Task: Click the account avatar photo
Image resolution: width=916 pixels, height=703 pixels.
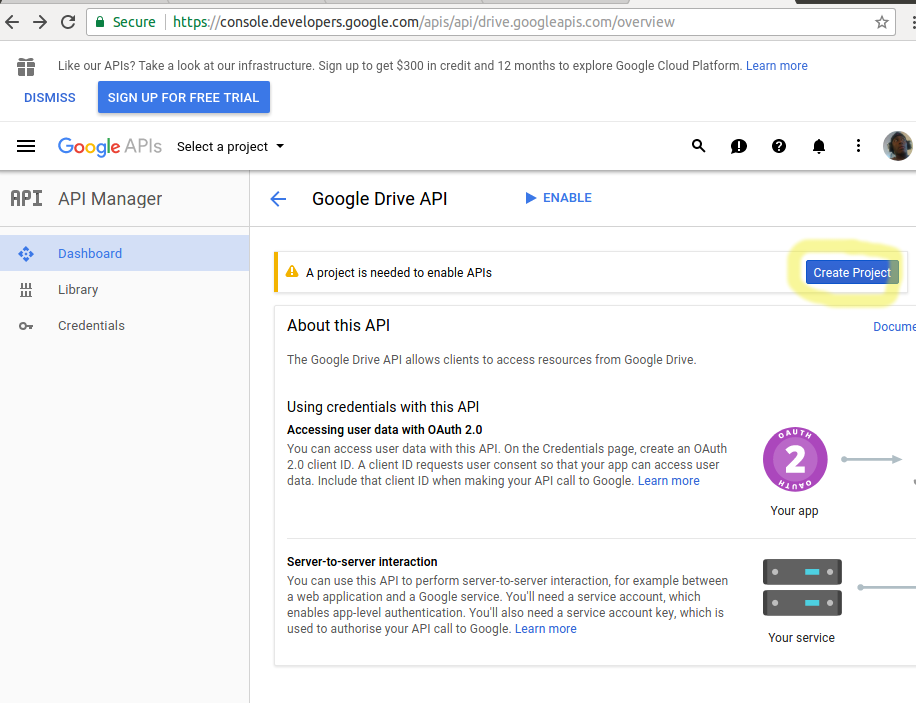Action: click(897, 146)
